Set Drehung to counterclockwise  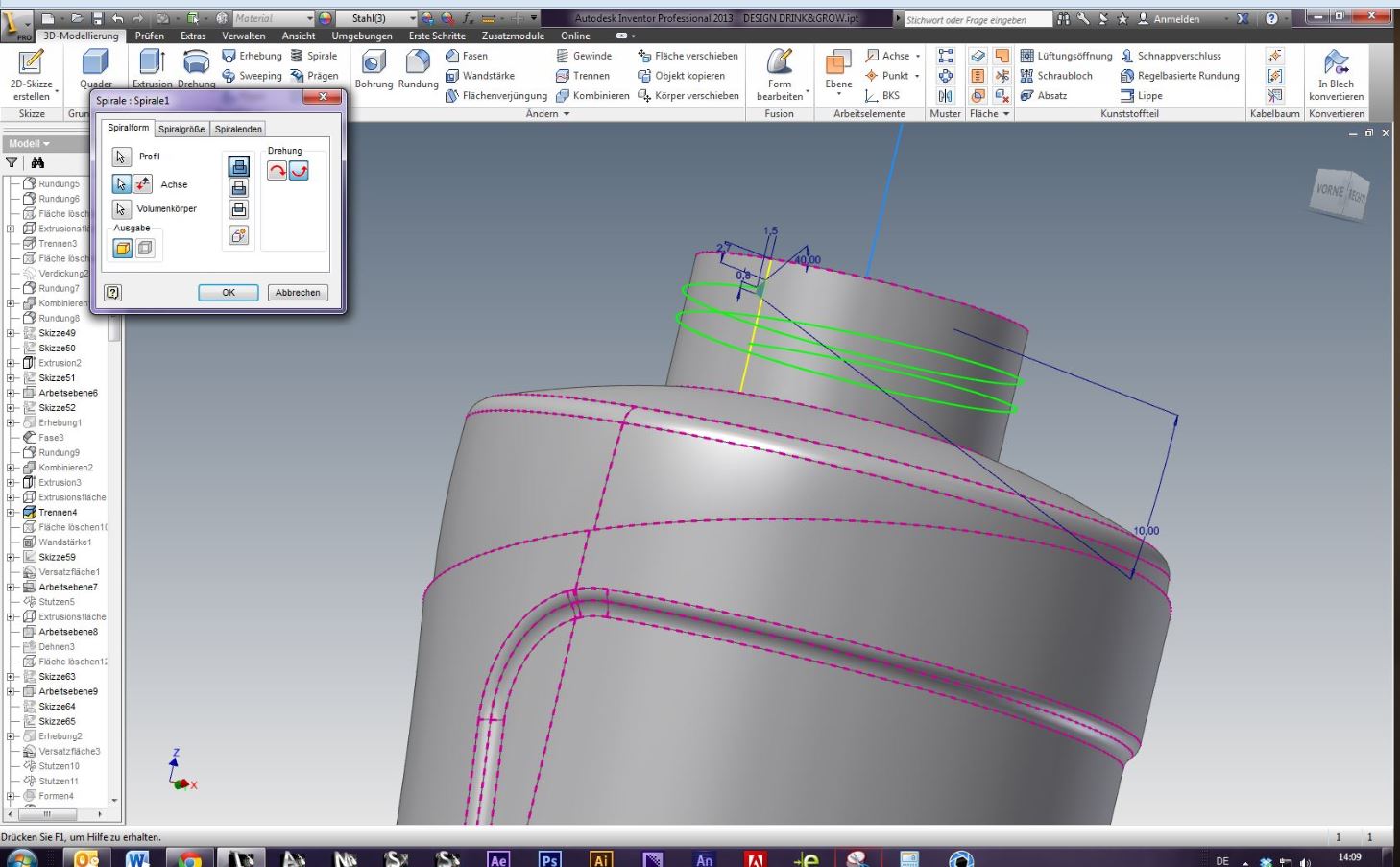tap(299, 171)
